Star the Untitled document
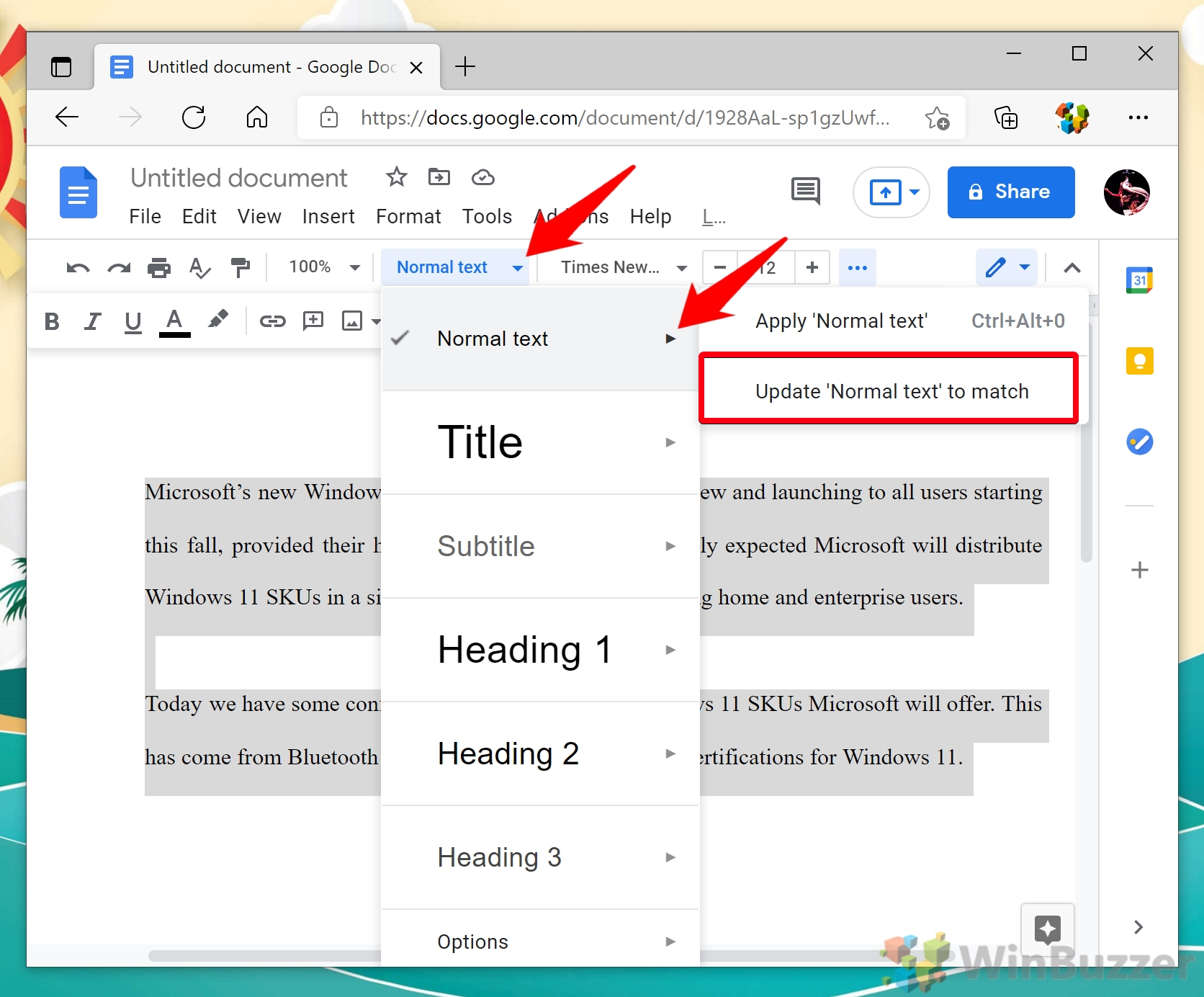The image size is (1204, 997). click(396, 177)
